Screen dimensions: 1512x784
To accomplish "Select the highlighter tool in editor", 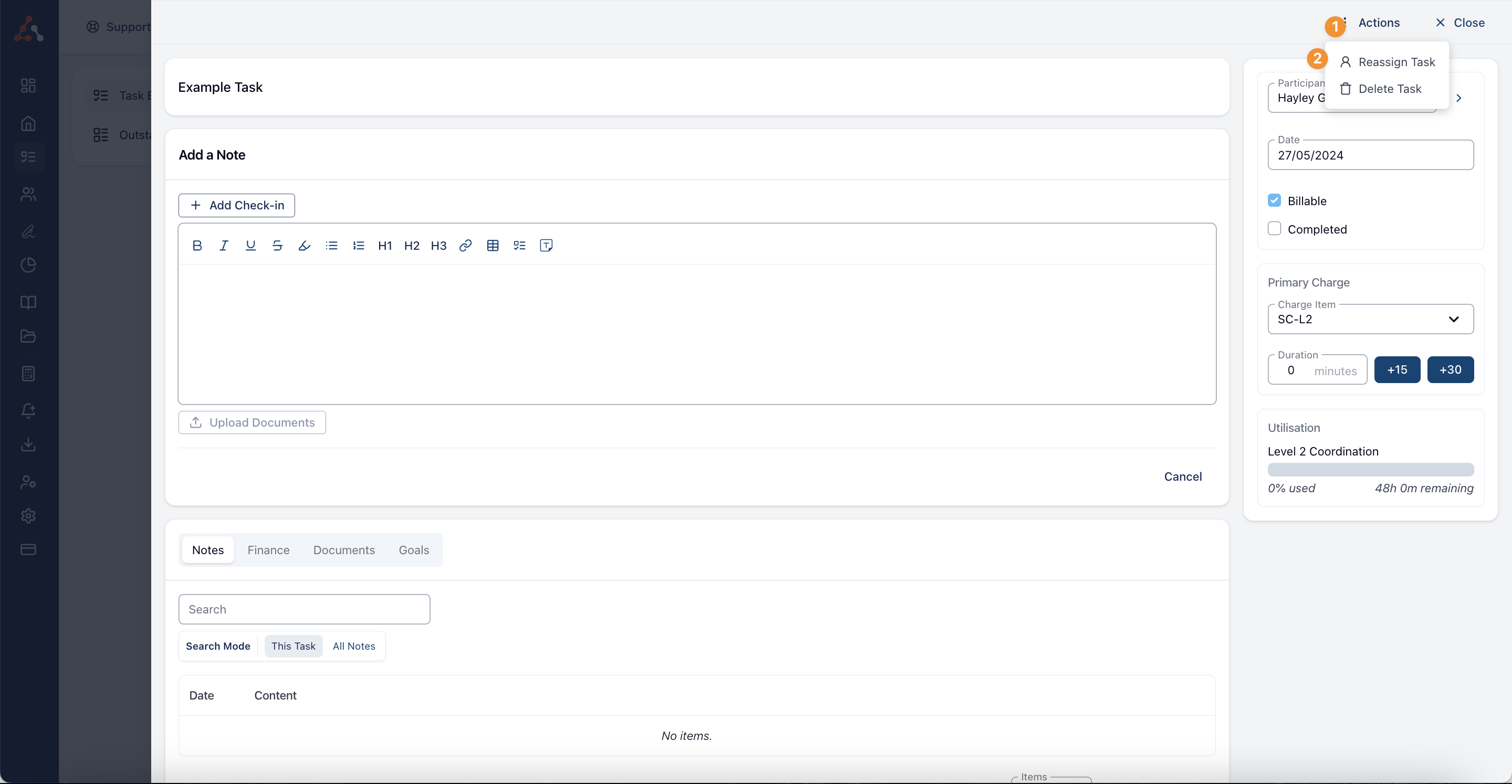I will pos(304,245).
